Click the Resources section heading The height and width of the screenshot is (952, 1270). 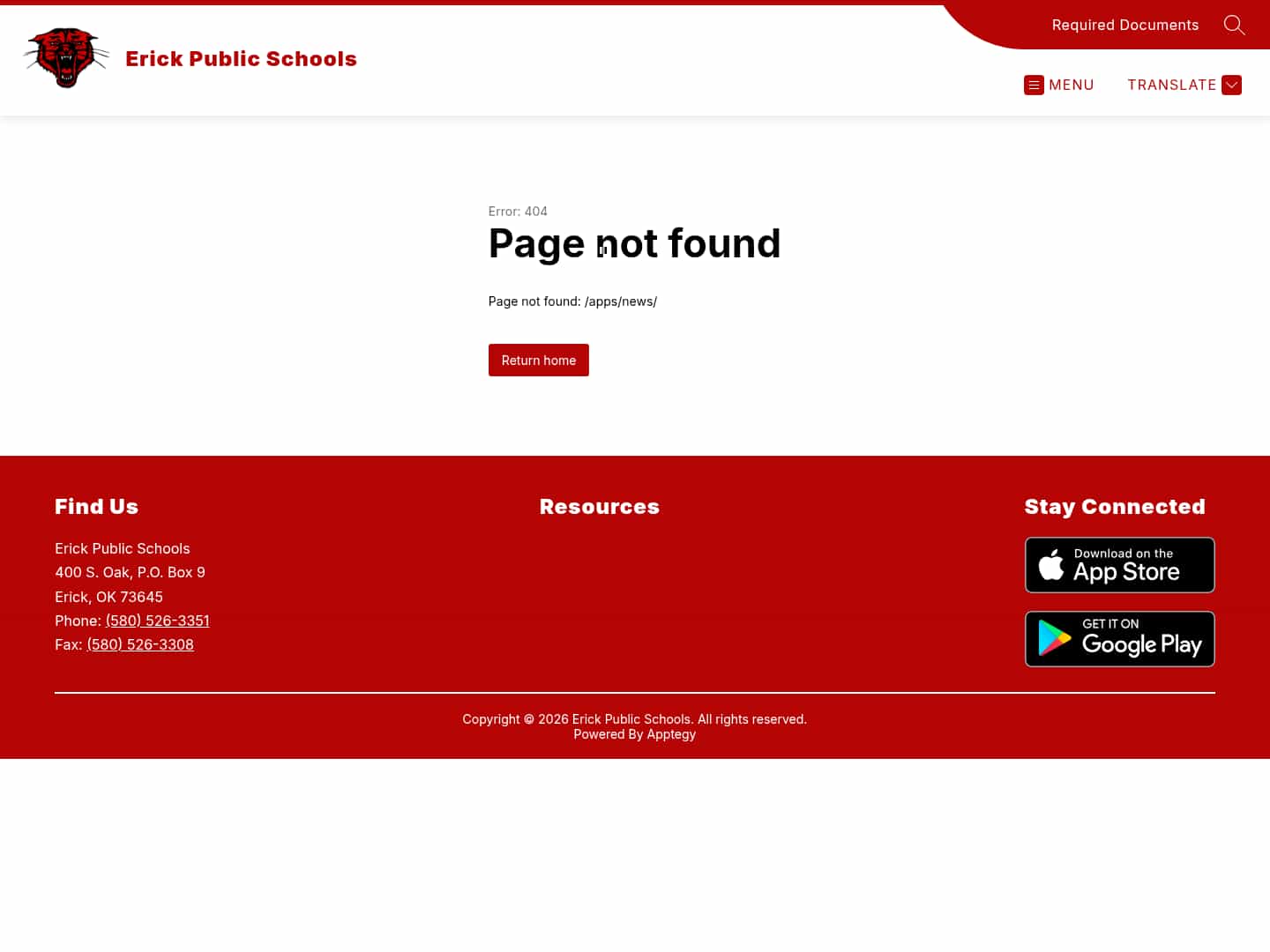point(599,506)
